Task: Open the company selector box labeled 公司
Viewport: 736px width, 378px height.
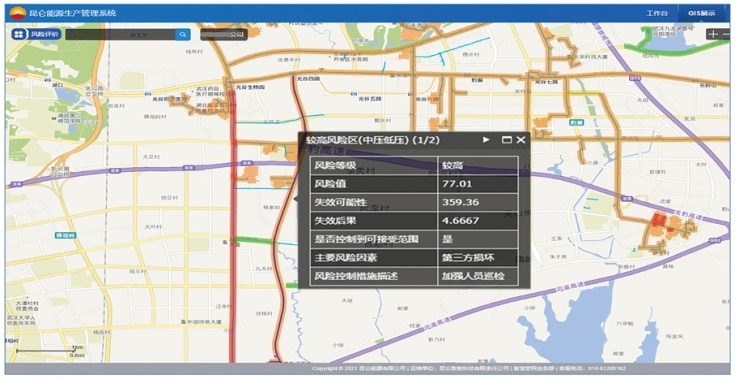Action: (x=224, y=34)
